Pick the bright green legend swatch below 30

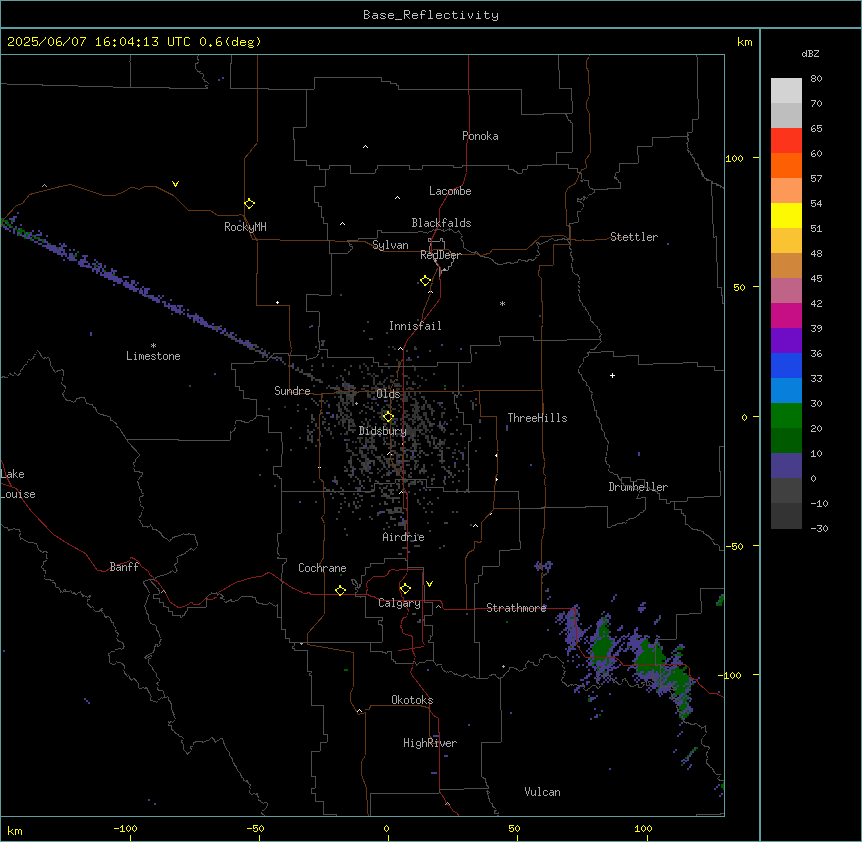point(786,416)
